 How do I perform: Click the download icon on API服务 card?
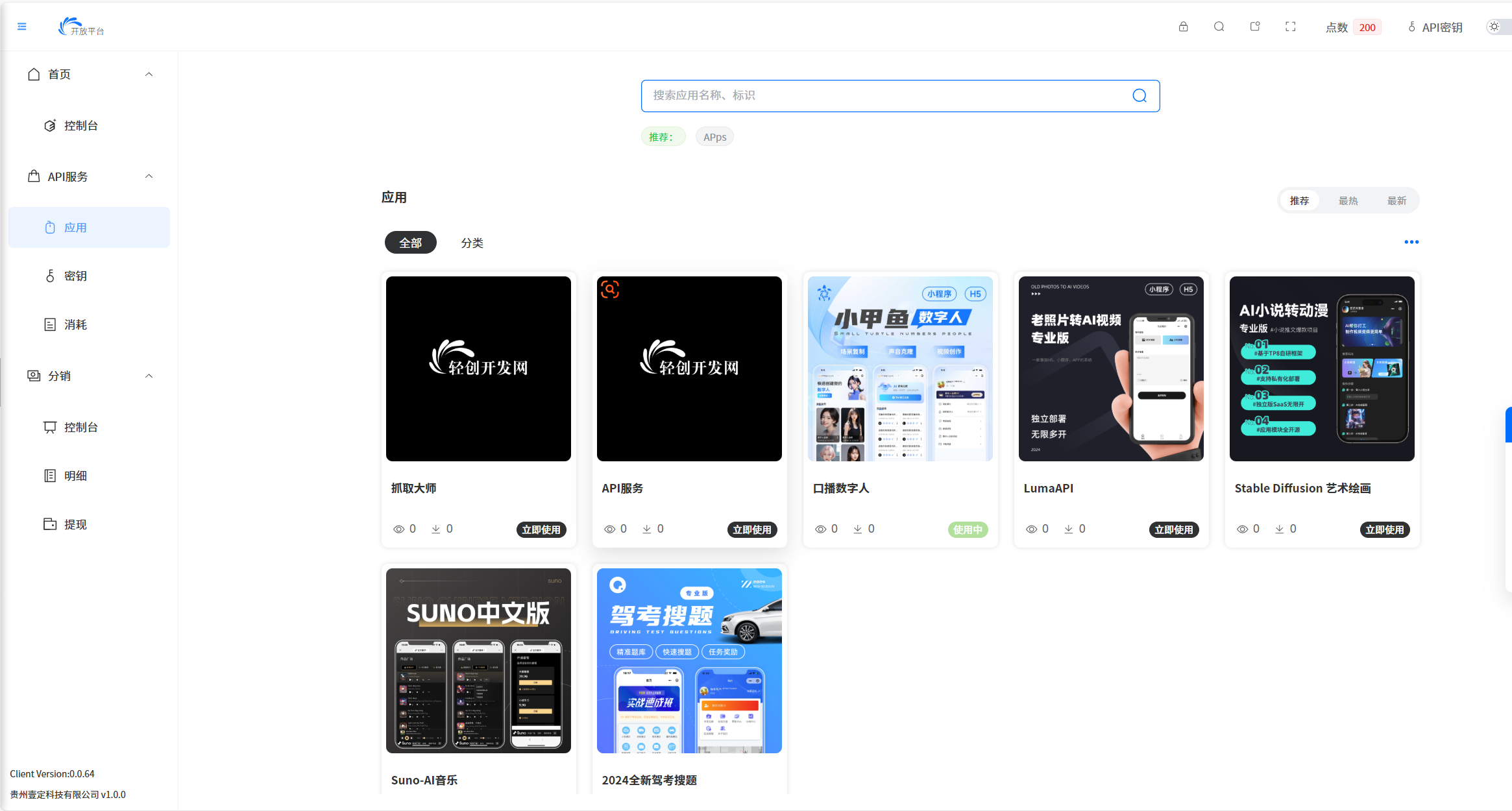pyautogui.click(x=647, y=529)
